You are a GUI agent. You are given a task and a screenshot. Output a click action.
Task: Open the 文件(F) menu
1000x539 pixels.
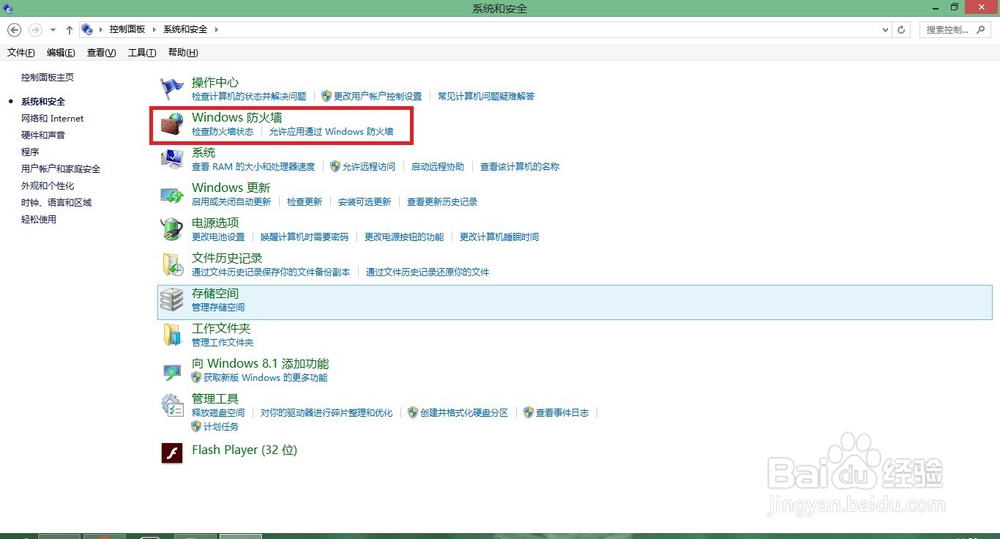pos(21,52)
